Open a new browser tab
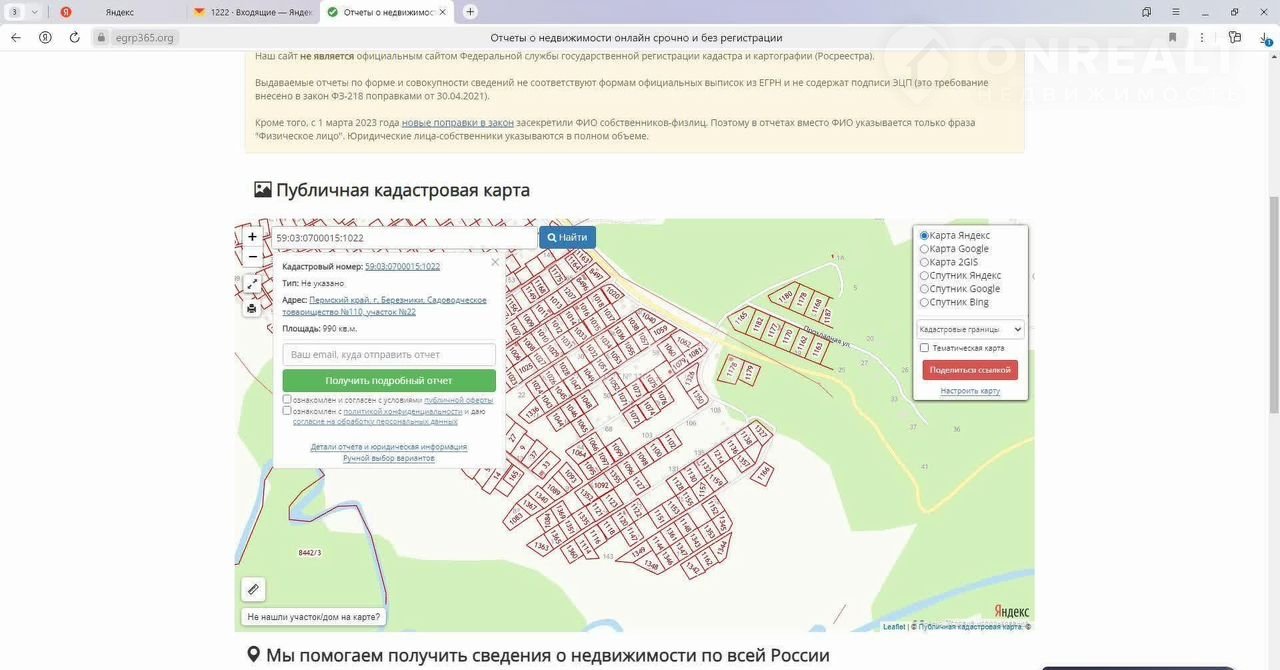The height and width of the screenshot is (670, 1280). [470, 12]
